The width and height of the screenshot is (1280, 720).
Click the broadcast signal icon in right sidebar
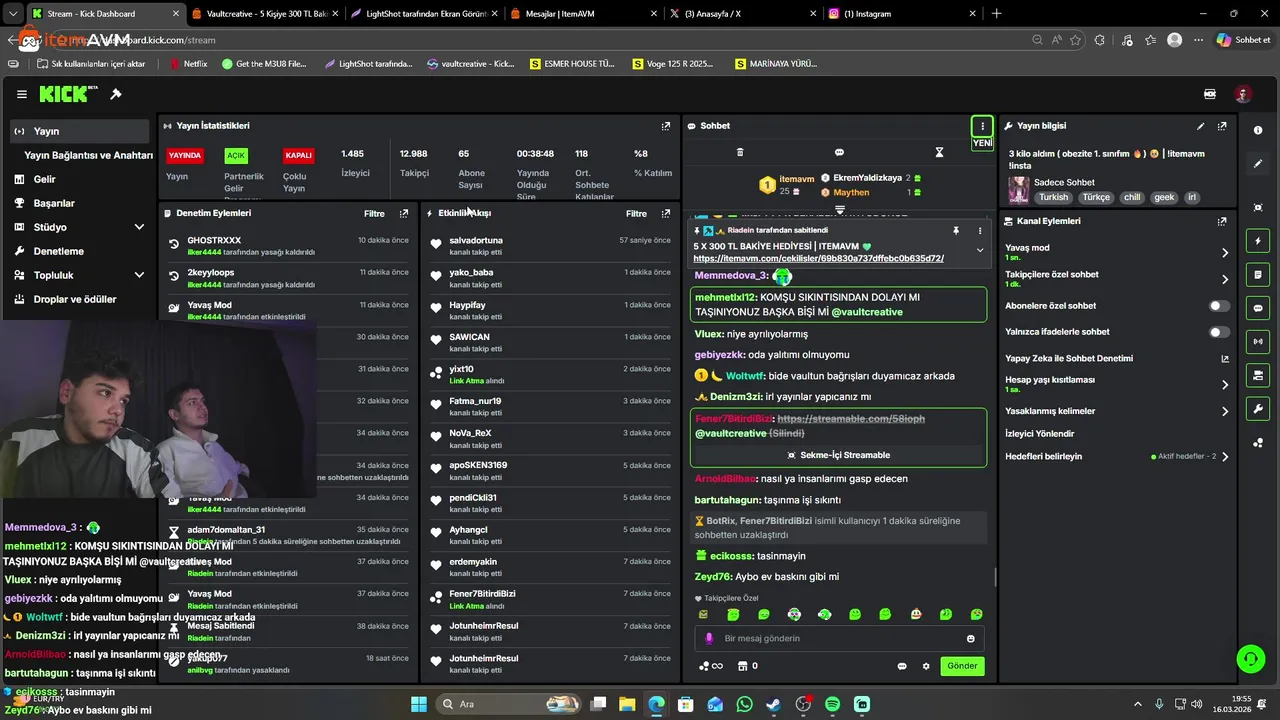click(1258, 342)
